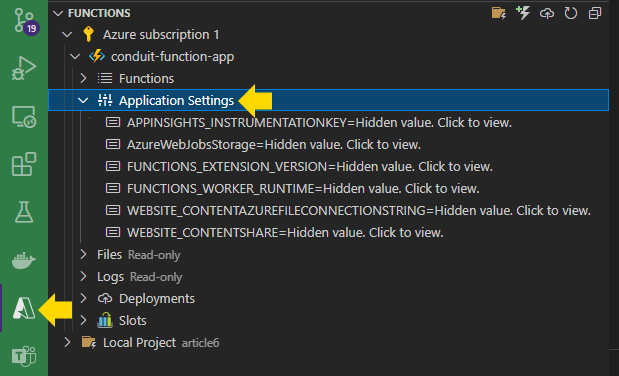Expand the Logs Read-only node
The image size is (619, 376).
[x=83, y=276]
